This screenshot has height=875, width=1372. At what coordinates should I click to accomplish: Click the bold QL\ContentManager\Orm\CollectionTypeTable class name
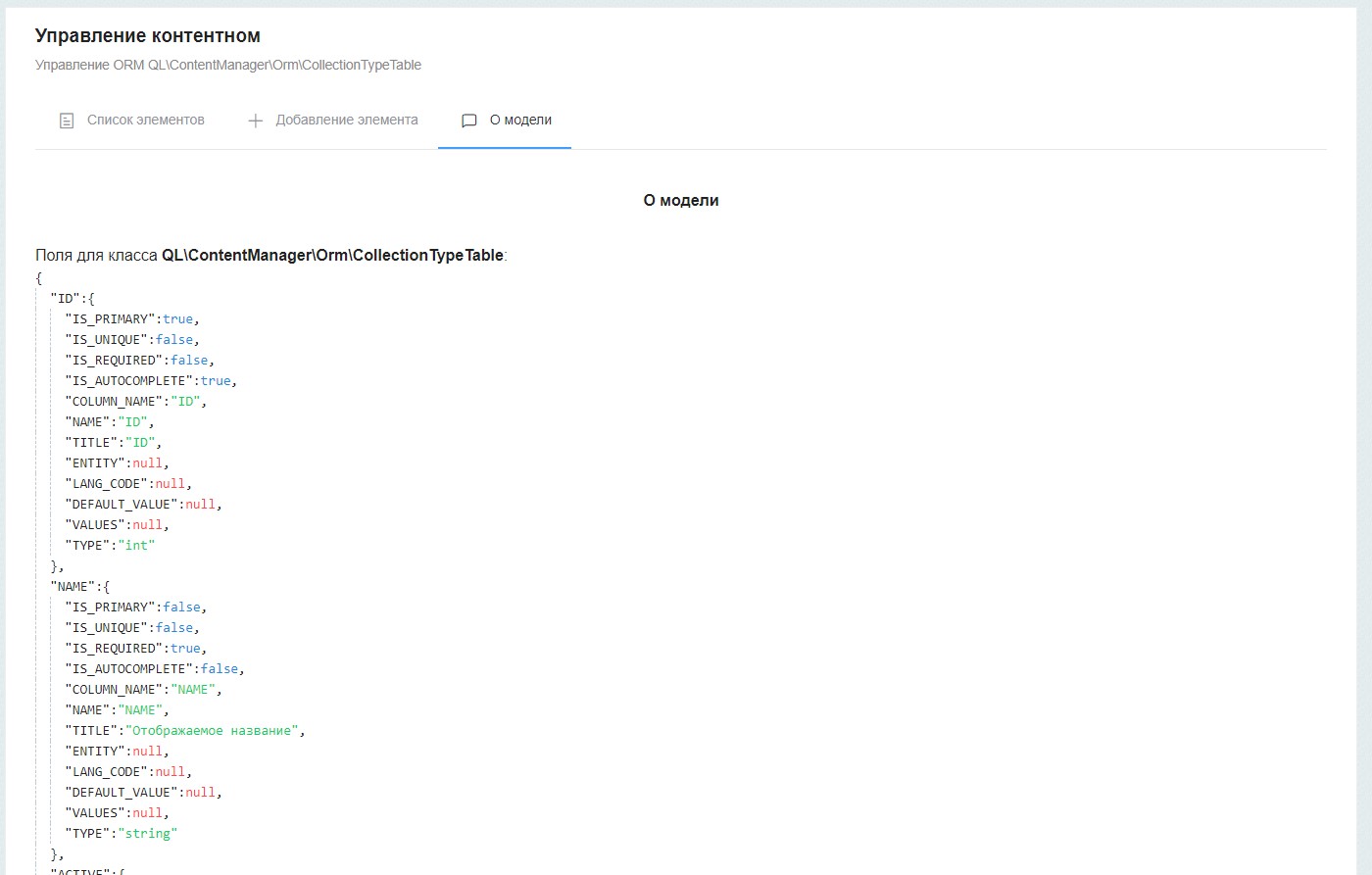(332, 255)
